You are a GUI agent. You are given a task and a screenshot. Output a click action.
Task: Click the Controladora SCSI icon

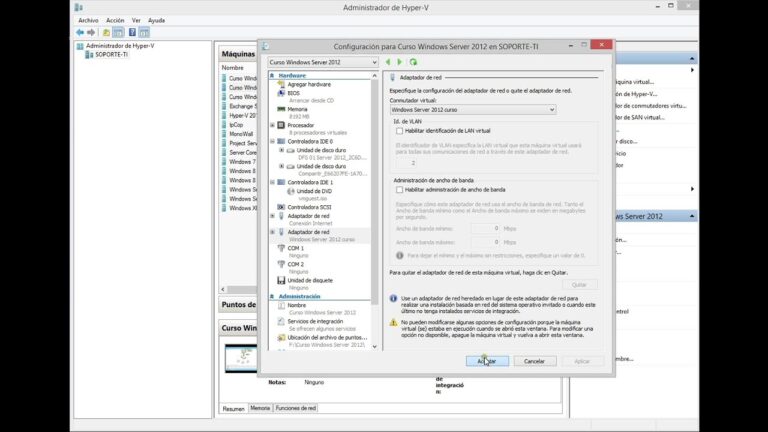pos(281,207)
